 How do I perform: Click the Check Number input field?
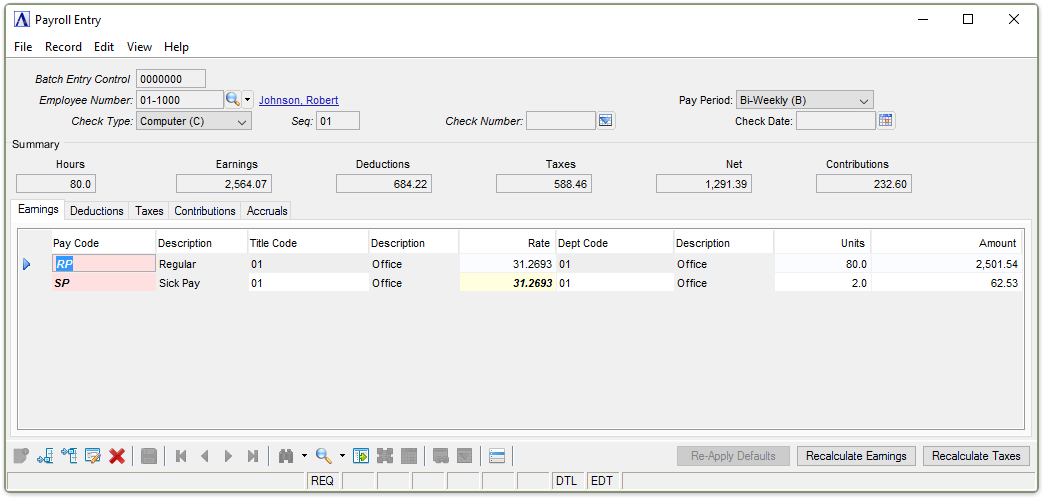tap(561, 121)
